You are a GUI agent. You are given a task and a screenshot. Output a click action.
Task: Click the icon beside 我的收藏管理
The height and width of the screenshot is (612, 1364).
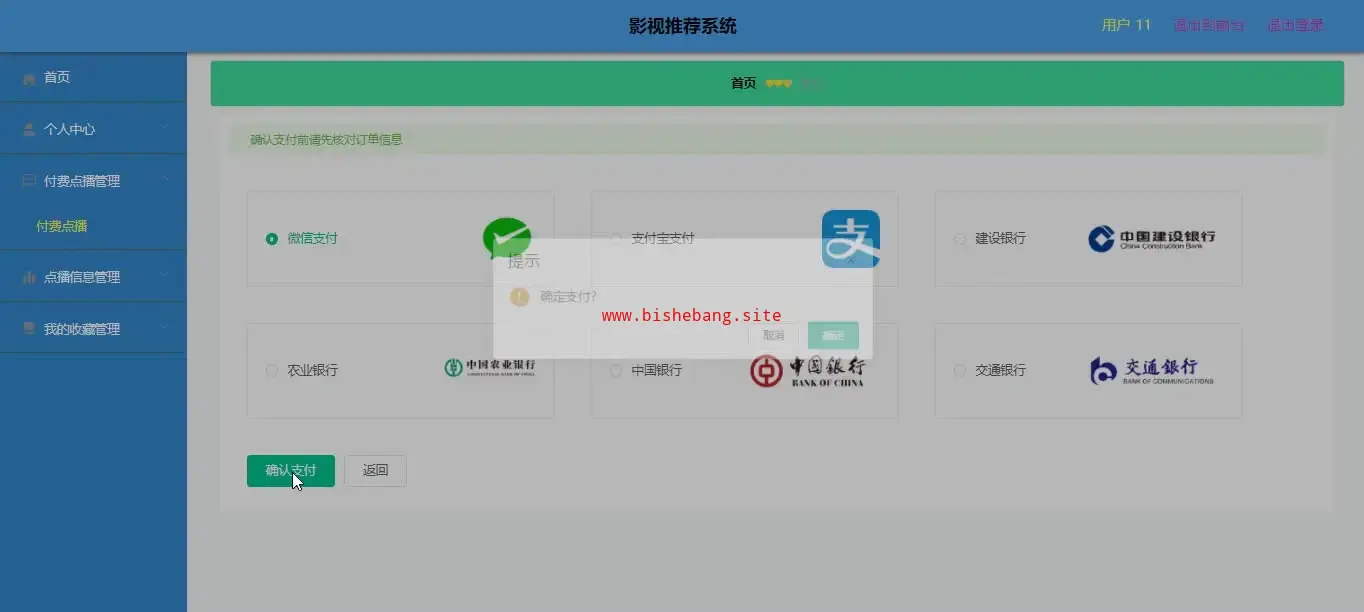point(29,329)
